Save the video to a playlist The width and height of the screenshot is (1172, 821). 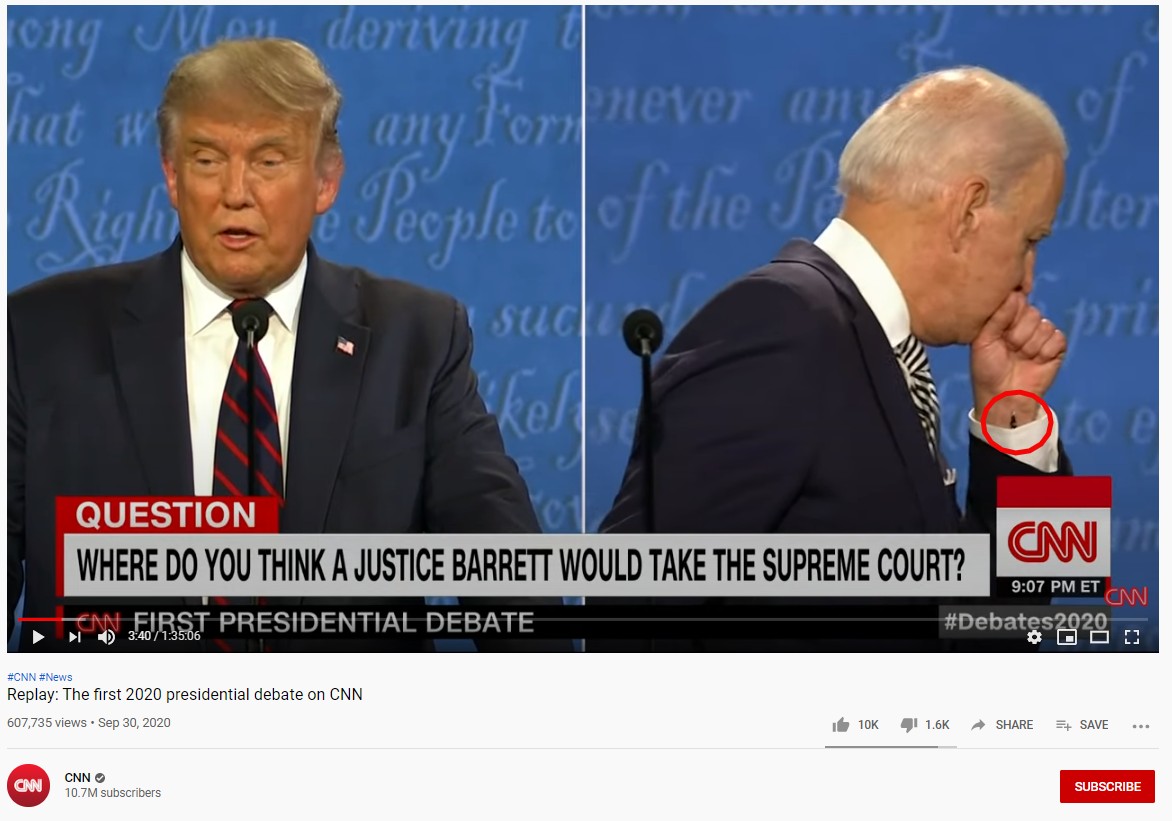point(1082,725)
